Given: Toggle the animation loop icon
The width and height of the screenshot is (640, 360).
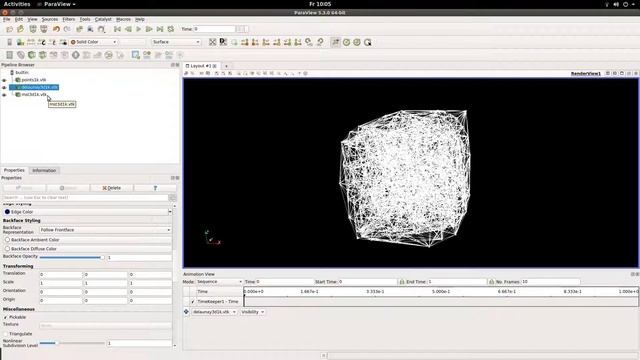Looking at the screenshot, I should click(x=171, y=29).
